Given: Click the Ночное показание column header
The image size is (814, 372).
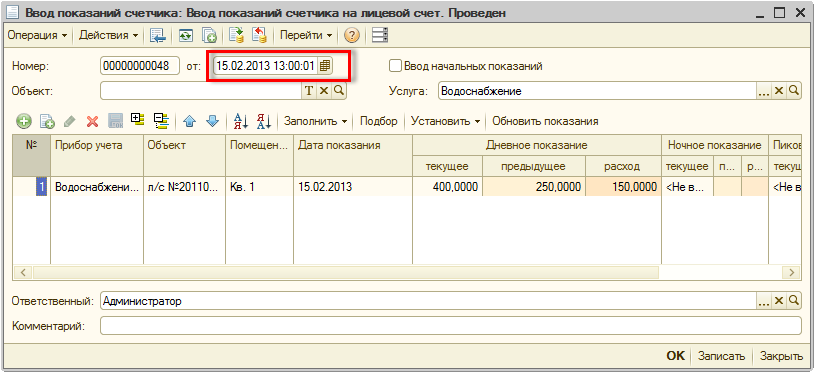Looking at the screenshot, I should click(x=714, y=145).
